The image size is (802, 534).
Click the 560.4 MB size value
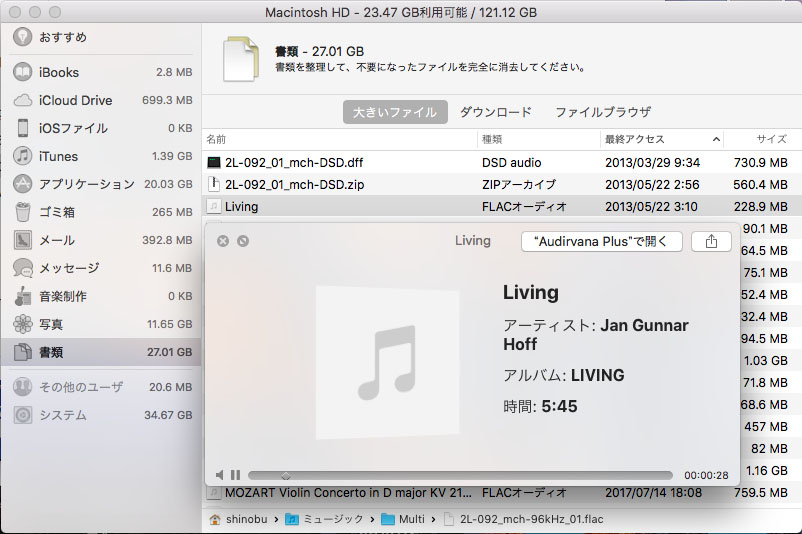pos(761,184)
